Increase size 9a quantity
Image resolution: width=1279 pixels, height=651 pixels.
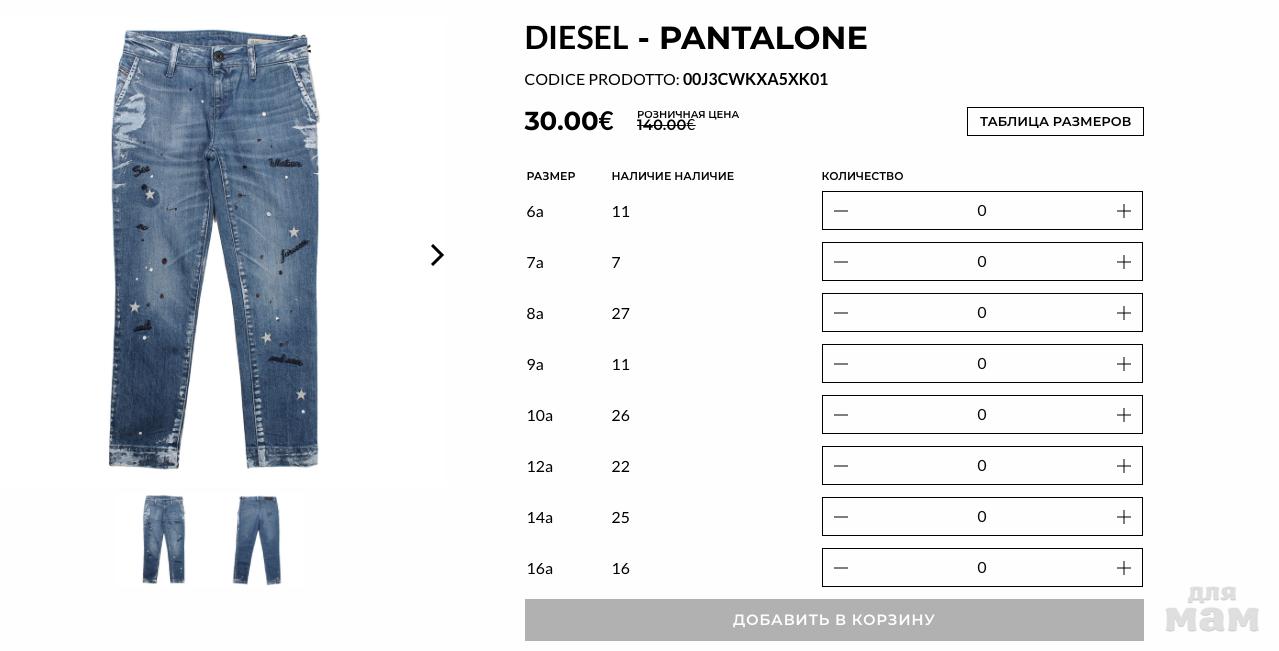pyautogui.click(x=1123, y=364)
